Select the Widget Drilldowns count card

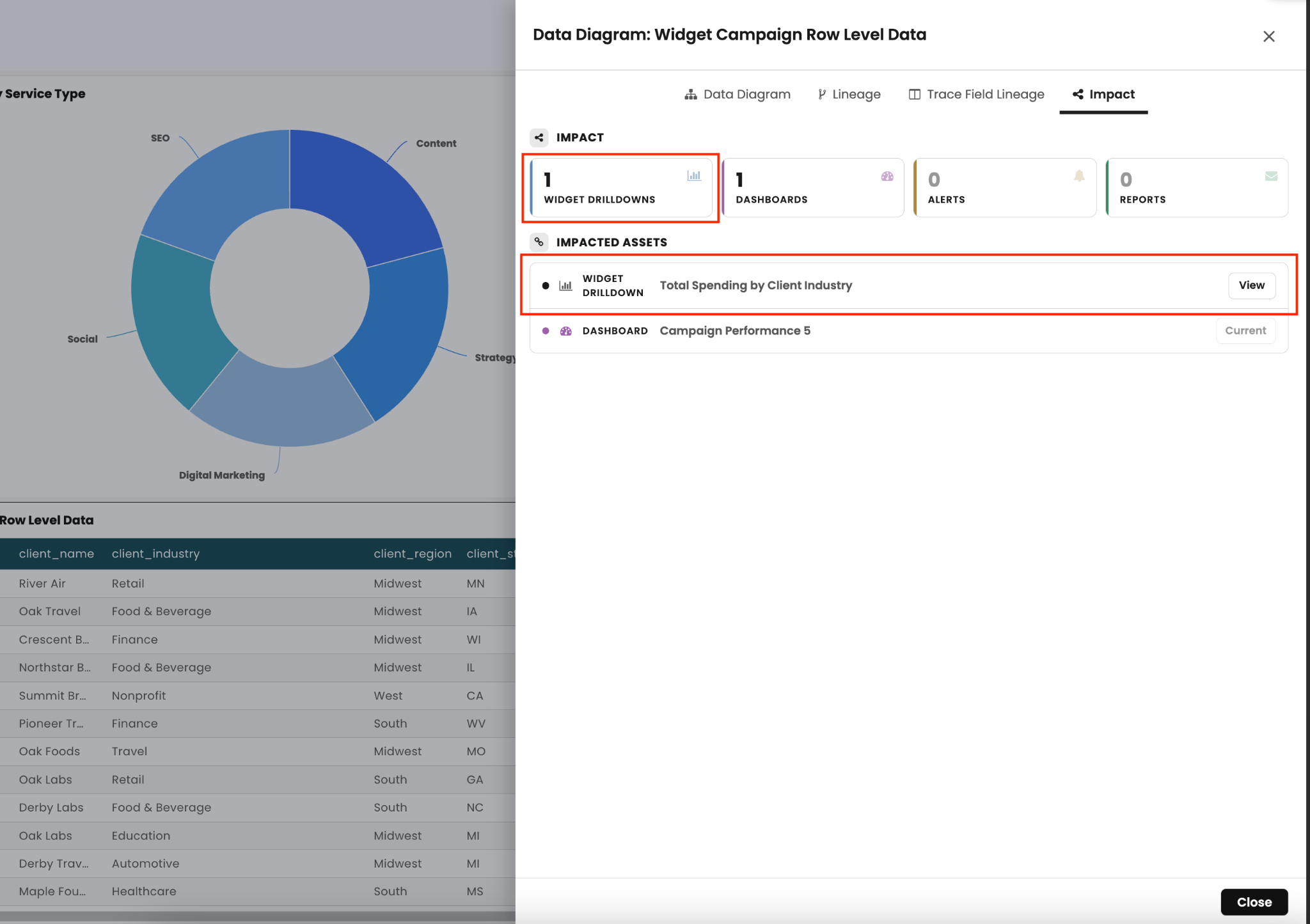point(620,188)
